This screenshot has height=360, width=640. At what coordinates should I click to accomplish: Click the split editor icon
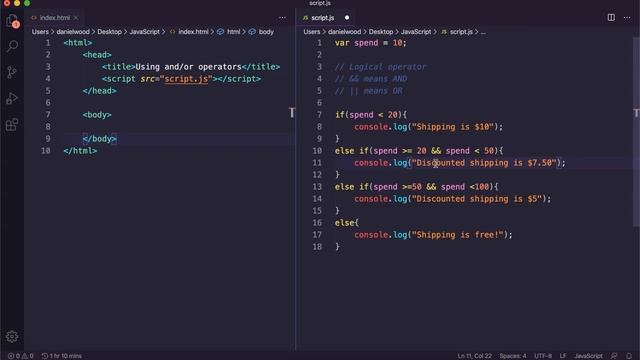click(x=611, y=18)
